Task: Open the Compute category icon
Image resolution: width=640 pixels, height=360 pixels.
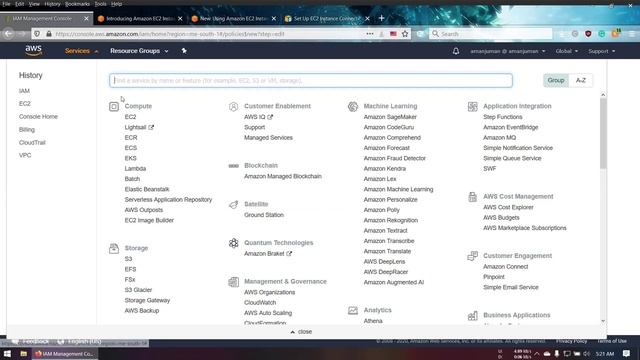Action: 114,107
